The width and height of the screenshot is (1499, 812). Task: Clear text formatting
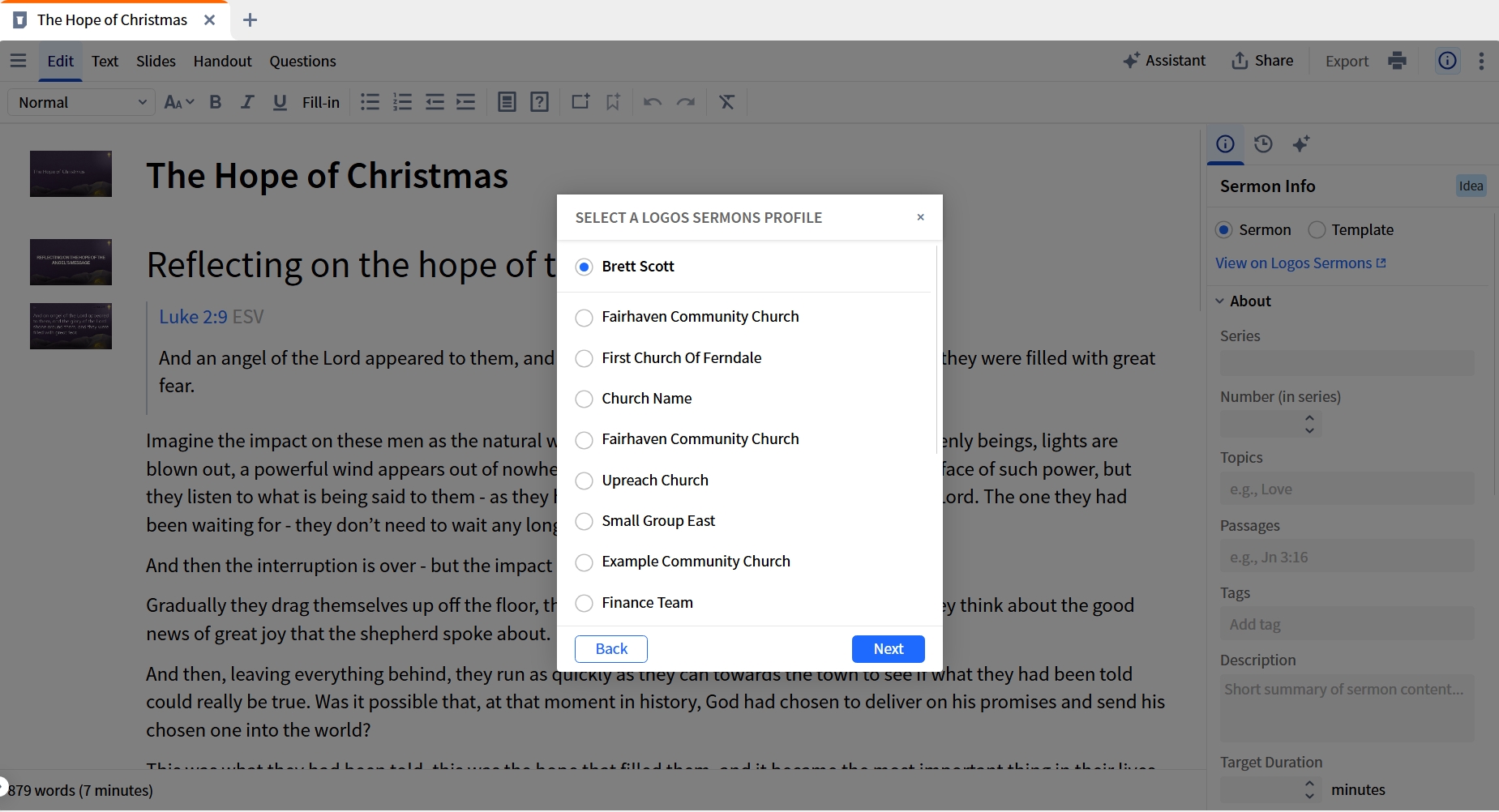point(726,102)
